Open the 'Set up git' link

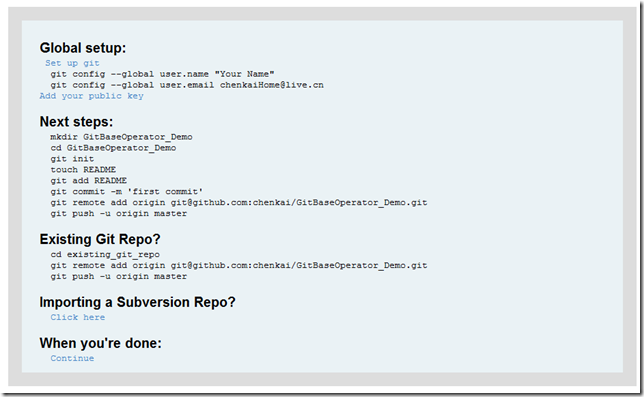[72, 63]
